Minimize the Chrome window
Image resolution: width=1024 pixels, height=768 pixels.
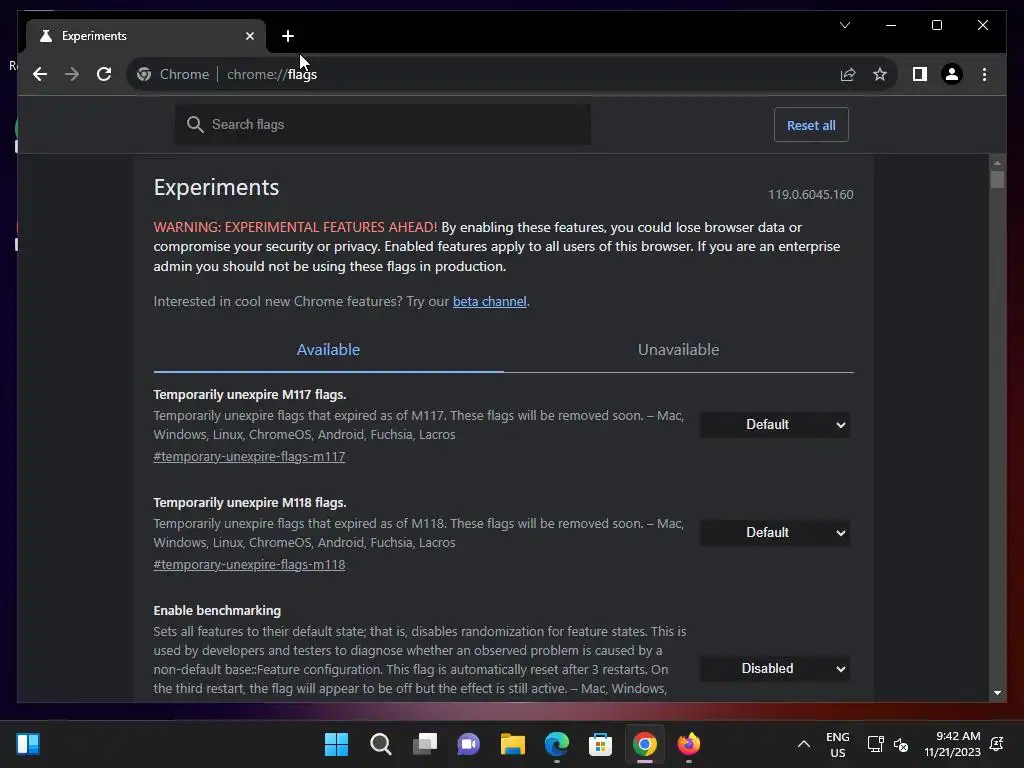tap(891, 25)
